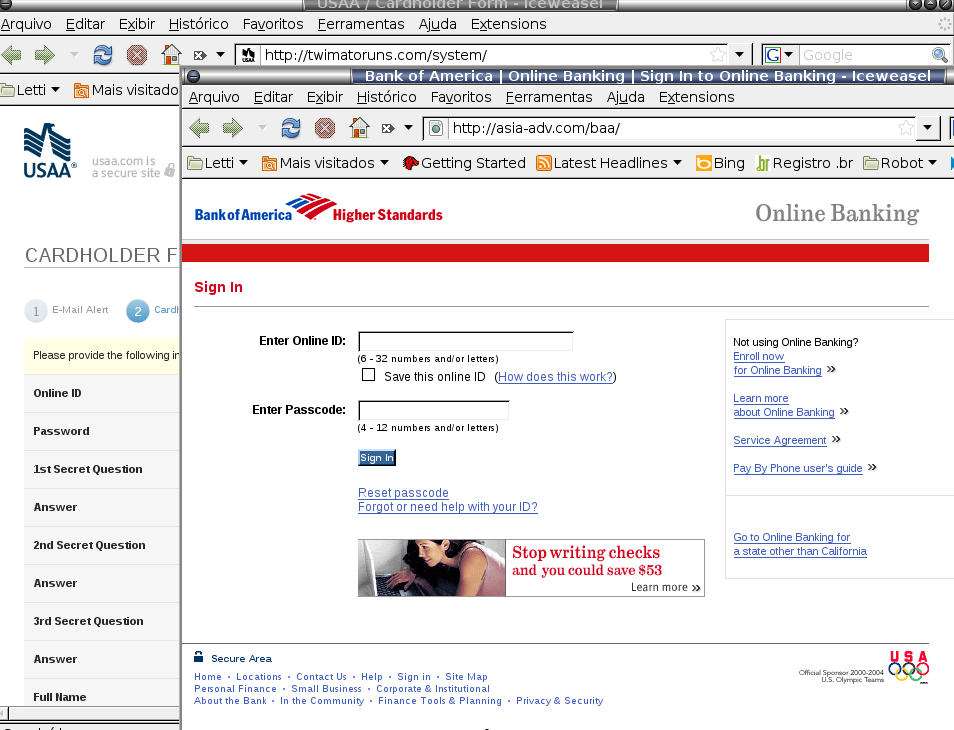Click the Stop writing checks banner
Screen dimensions: 954x730
coord(531,568)
